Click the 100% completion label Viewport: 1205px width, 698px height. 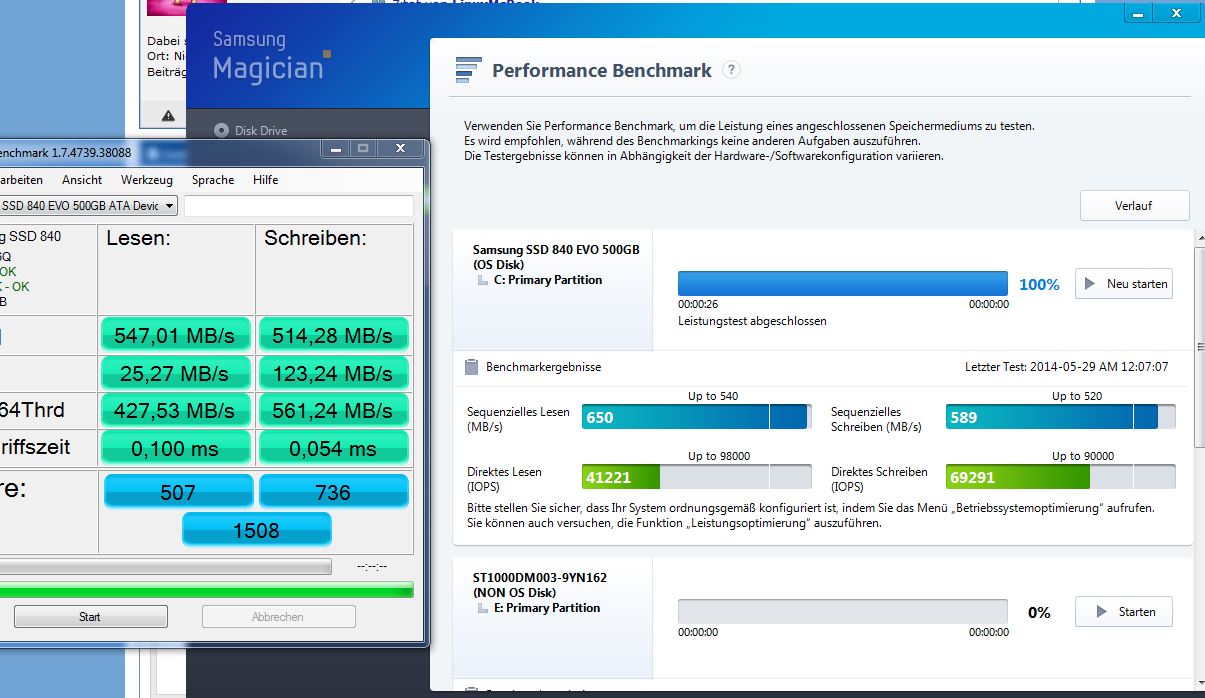point(1039,285)
